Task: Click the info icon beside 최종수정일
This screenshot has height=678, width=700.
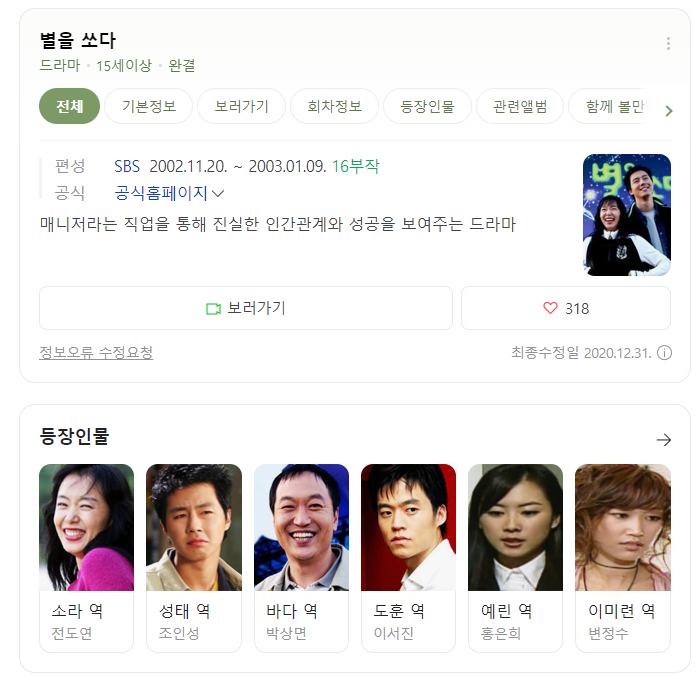Action: tap(664, 353)
